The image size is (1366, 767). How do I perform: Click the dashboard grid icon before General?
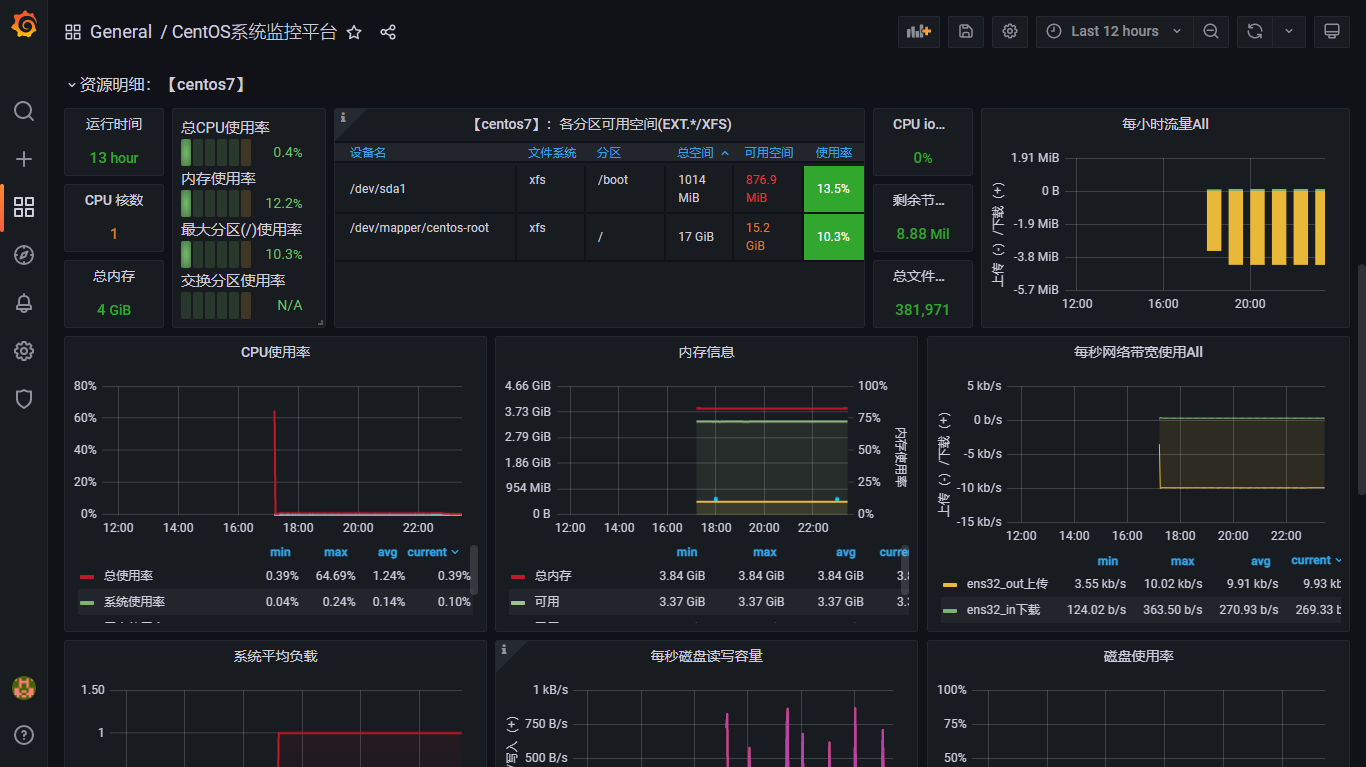[73, 32]
